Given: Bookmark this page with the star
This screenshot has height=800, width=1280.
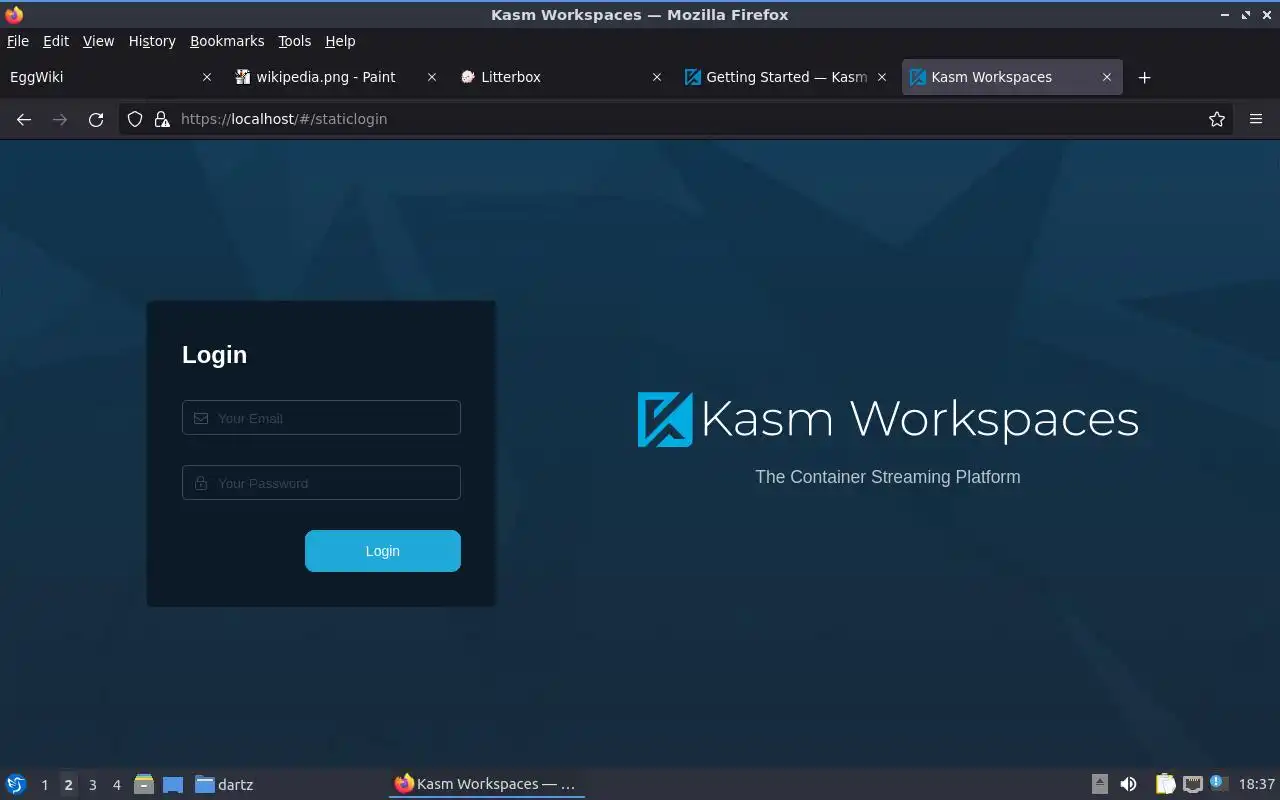Looking at the screenshot, I should [x=1217, y=119].
